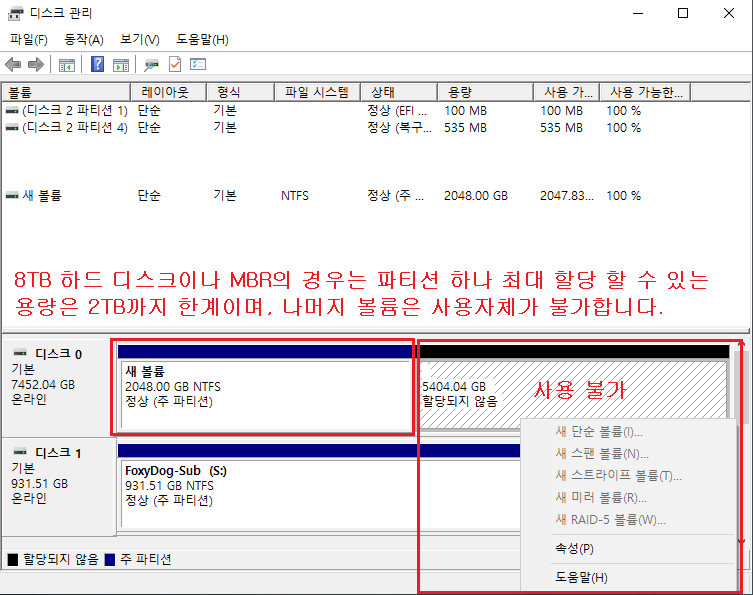Open the 도움말(H) menu in the menu bar

[x=202, y=39]
